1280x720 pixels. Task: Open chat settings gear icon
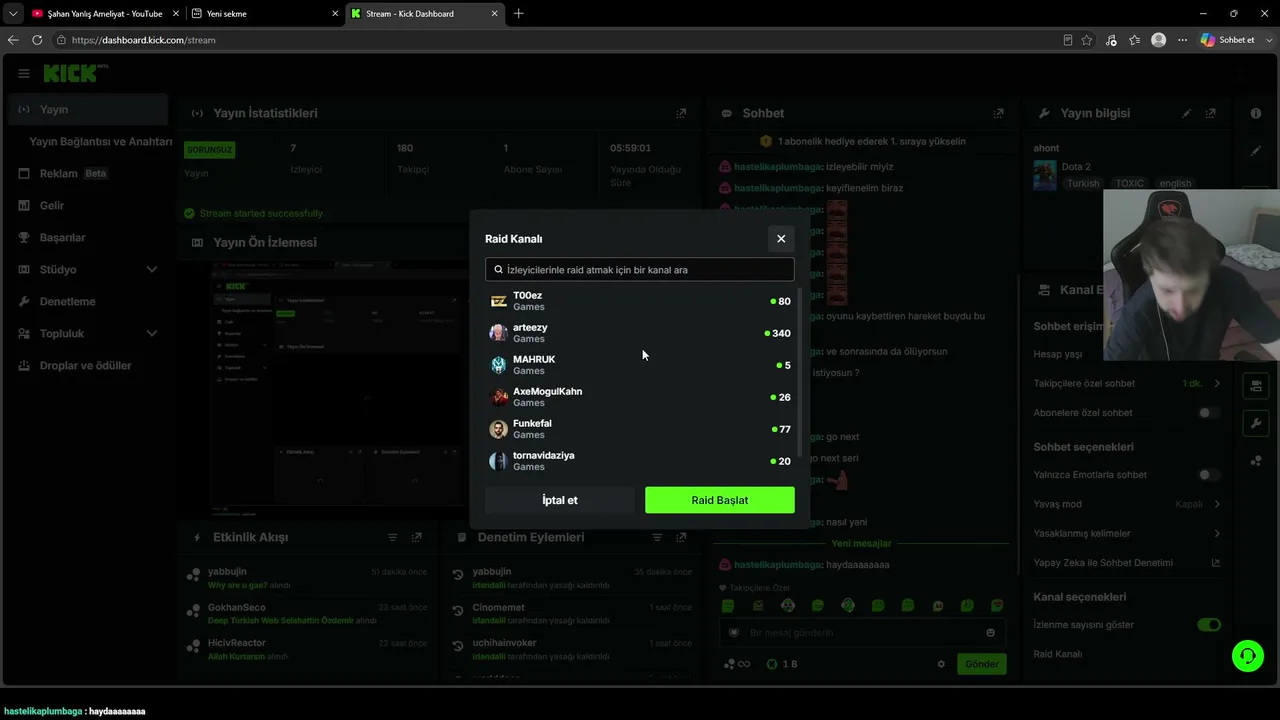pyautogui.click(x=941, y=664)
